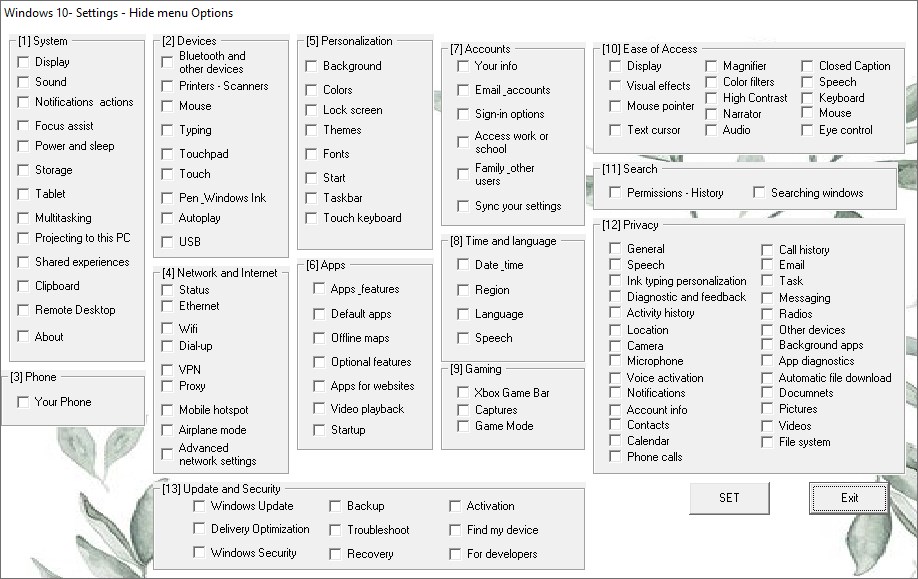Check the Automatic file download box
Viewport: 918px width, 579px height.
click(x=767, y=378)
